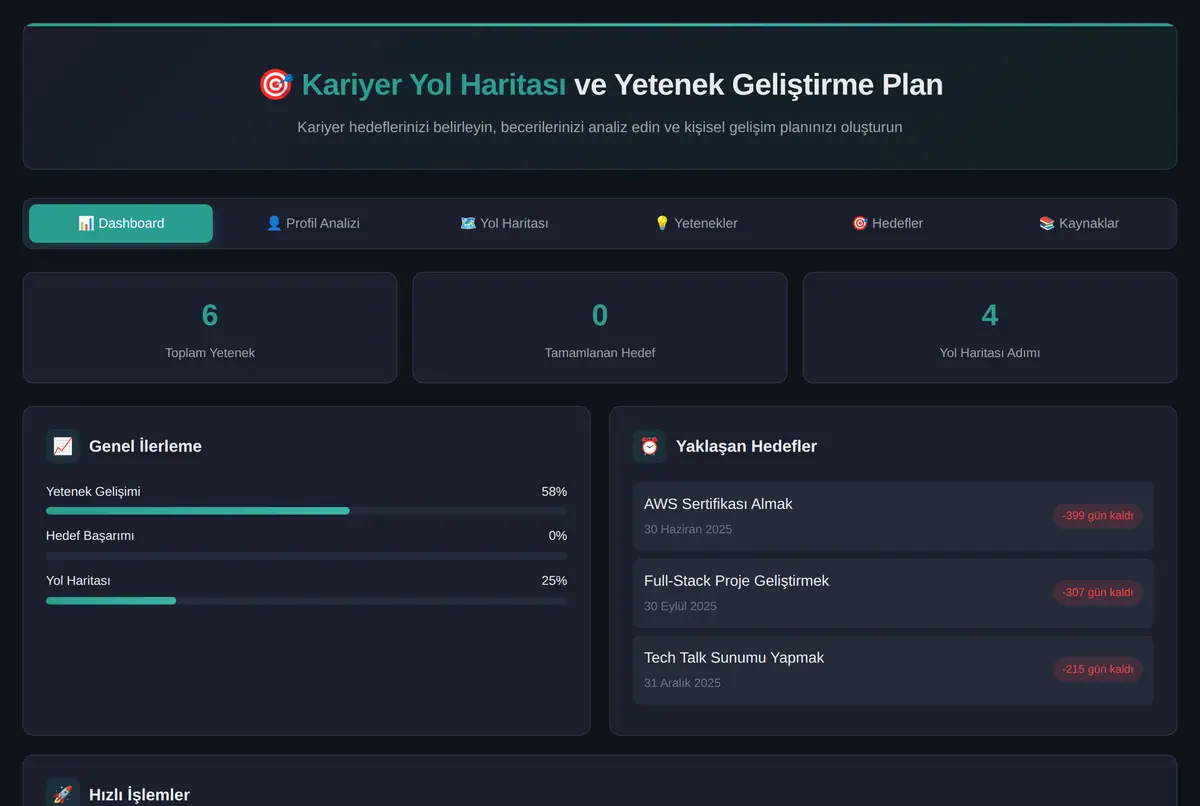Switch to Profil Analizi tab
The height and width of the screenshot is (806, 1200).
[x=313, y=223]
